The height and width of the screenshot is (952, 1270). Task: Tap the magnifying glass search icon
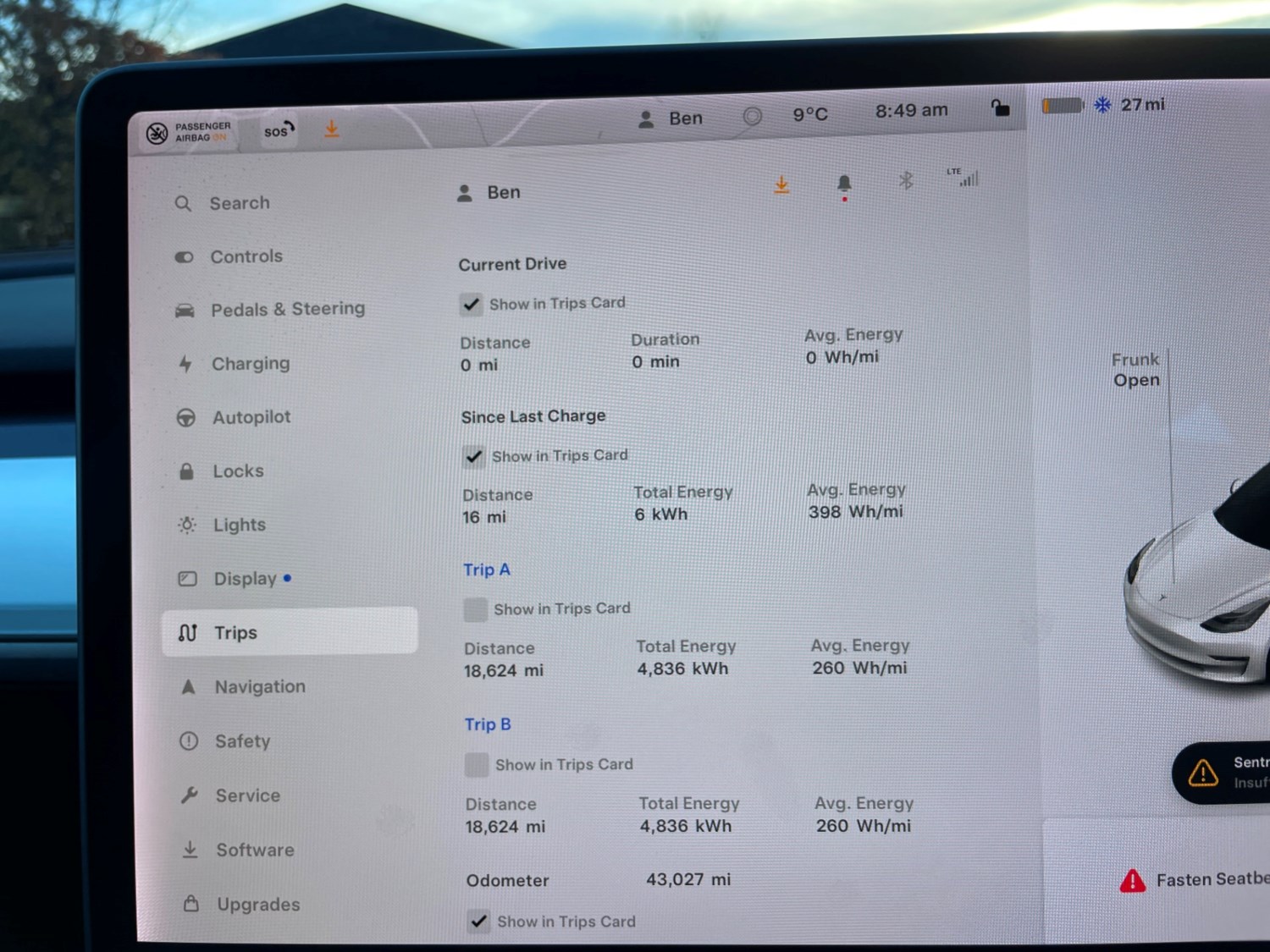coord(183,204)
